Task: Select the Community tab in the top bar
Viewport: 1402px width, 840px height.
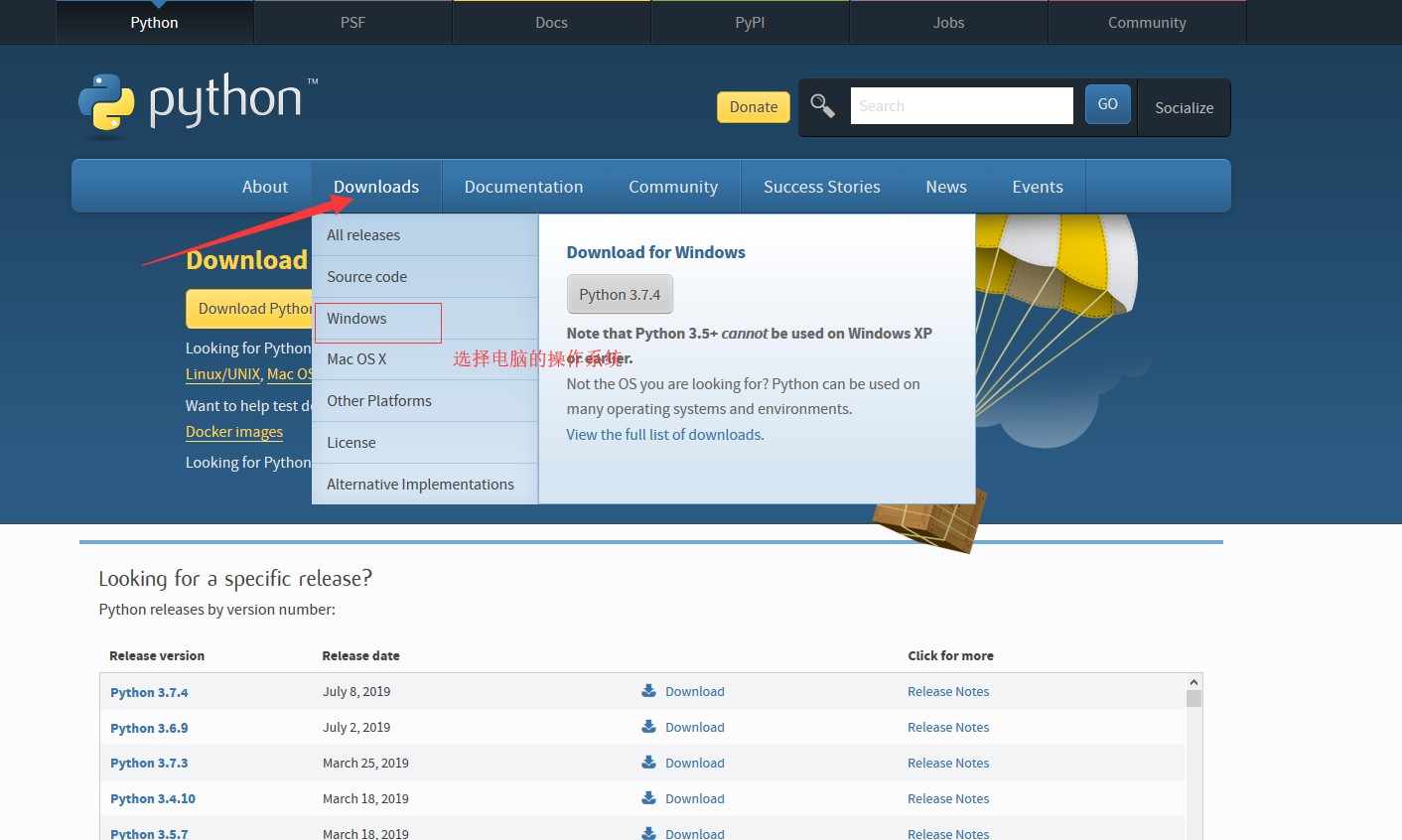Action: (1148, 23)
